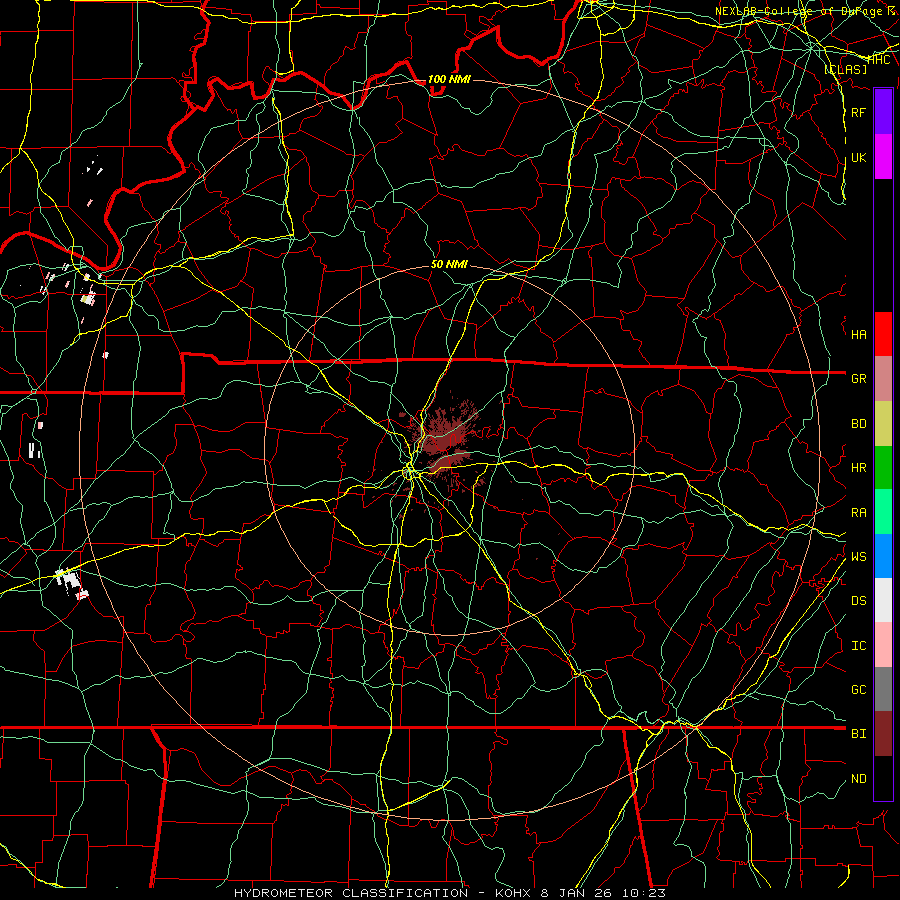
Task: Click the UK magenta legend swatch
Action: tap(883, 157)
